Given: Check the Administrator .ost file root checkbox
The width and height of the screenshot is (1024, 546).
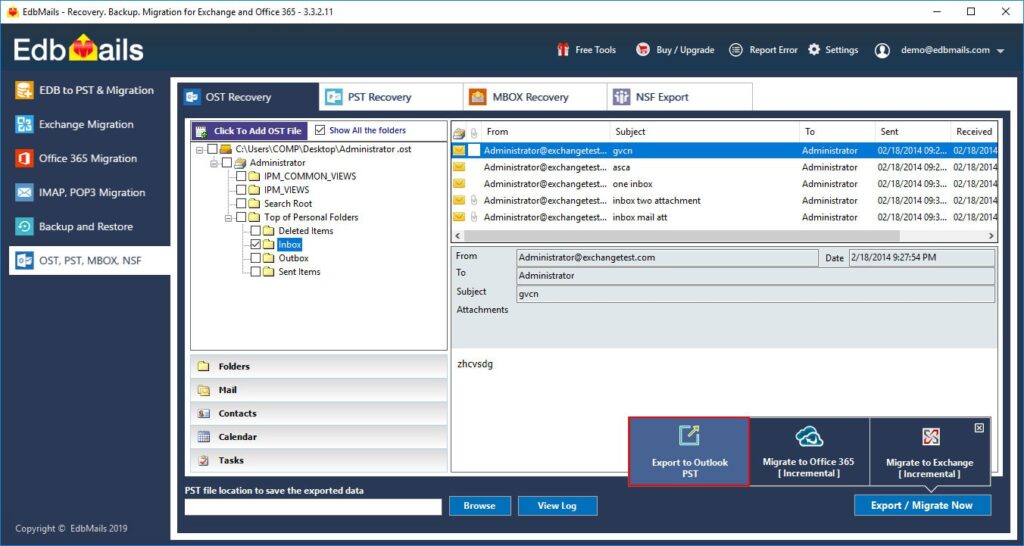Looking at the screenshot, I should tap(212, 149).
